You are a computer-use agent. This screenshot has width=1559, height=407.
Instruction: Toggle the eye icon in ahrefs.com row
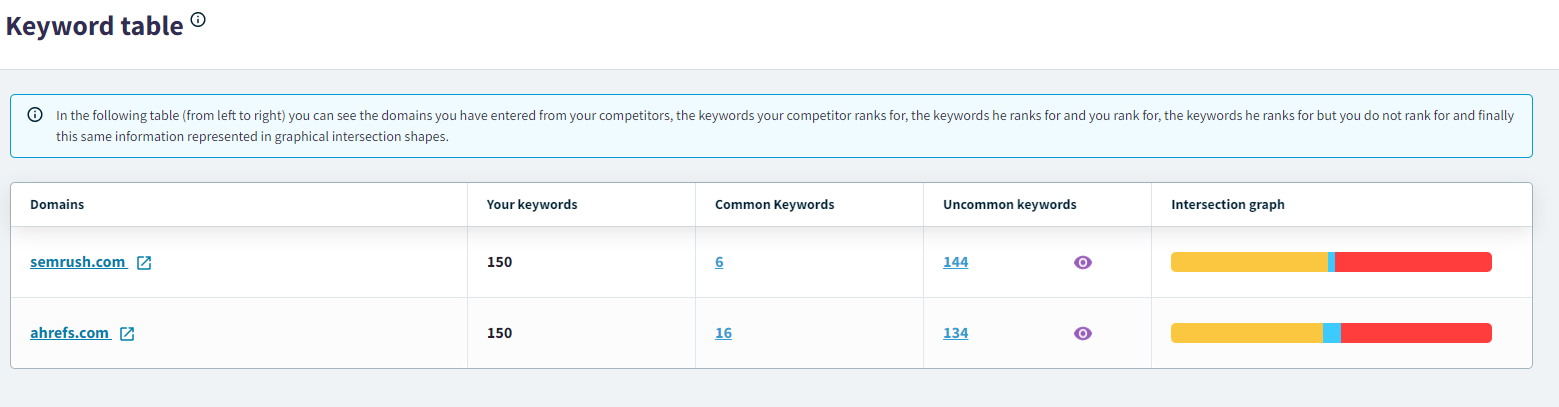coord(1082,334)
